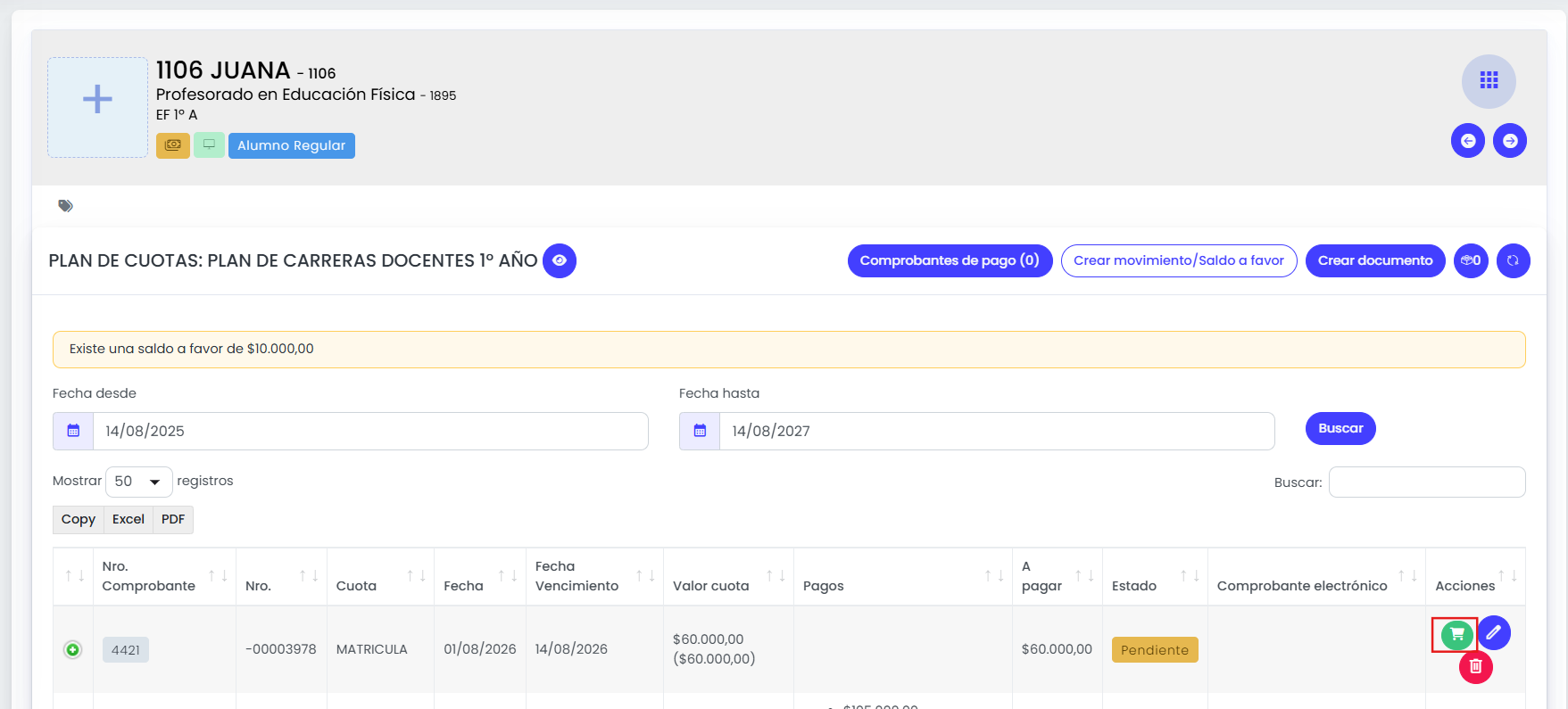Image resolution: width=1568 pixels, height=709 pixels.
Task: Open the Fecha desde calendar icon
Action: click(73, 431)
